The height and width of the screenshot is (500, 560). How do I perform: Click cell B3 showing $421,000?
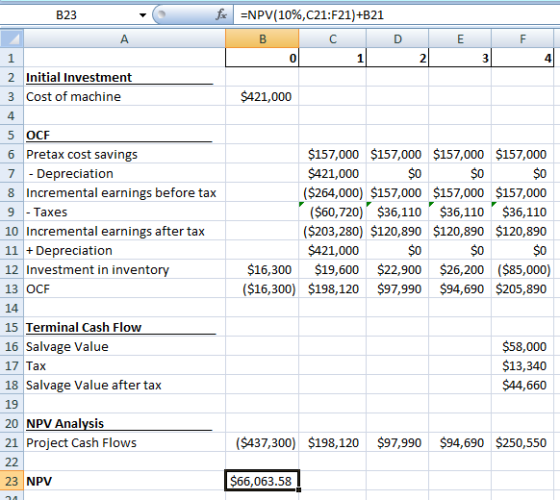click(262, 96)
